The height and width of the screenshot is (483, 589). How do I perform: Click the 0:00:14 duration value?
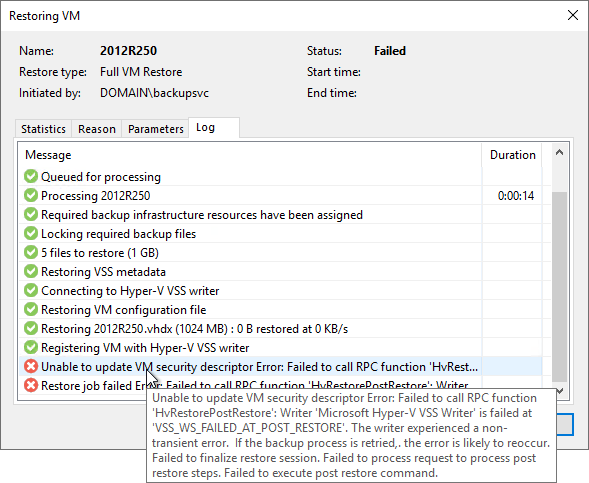(x=516, y=196)
